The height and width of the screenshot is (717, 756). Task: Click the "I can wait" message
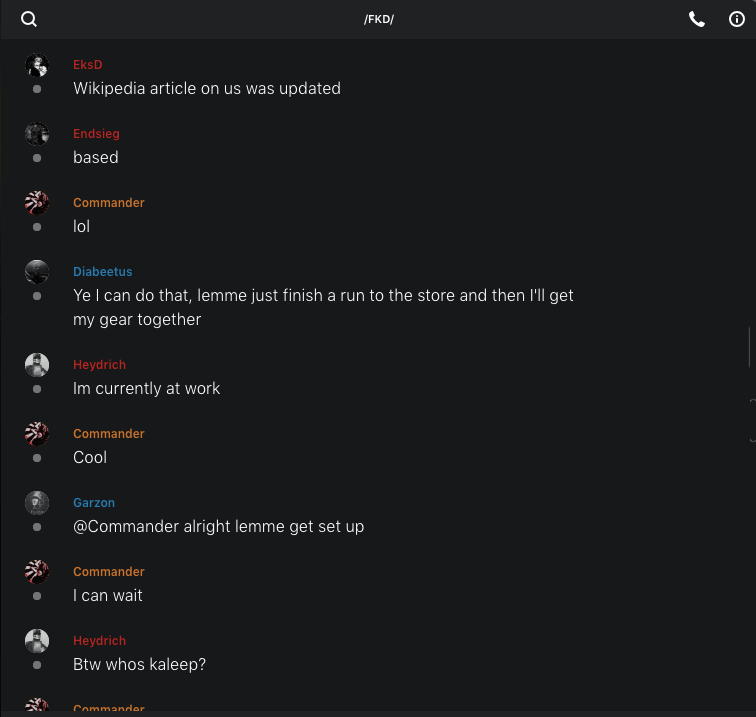[x=108, y=595]
